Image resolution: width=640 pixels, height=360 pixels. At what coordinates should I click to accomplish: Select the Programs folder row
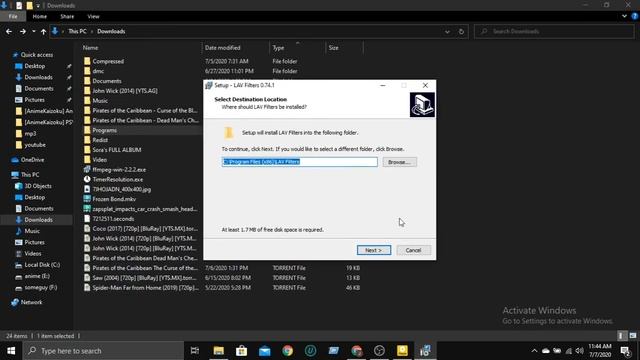104,130
